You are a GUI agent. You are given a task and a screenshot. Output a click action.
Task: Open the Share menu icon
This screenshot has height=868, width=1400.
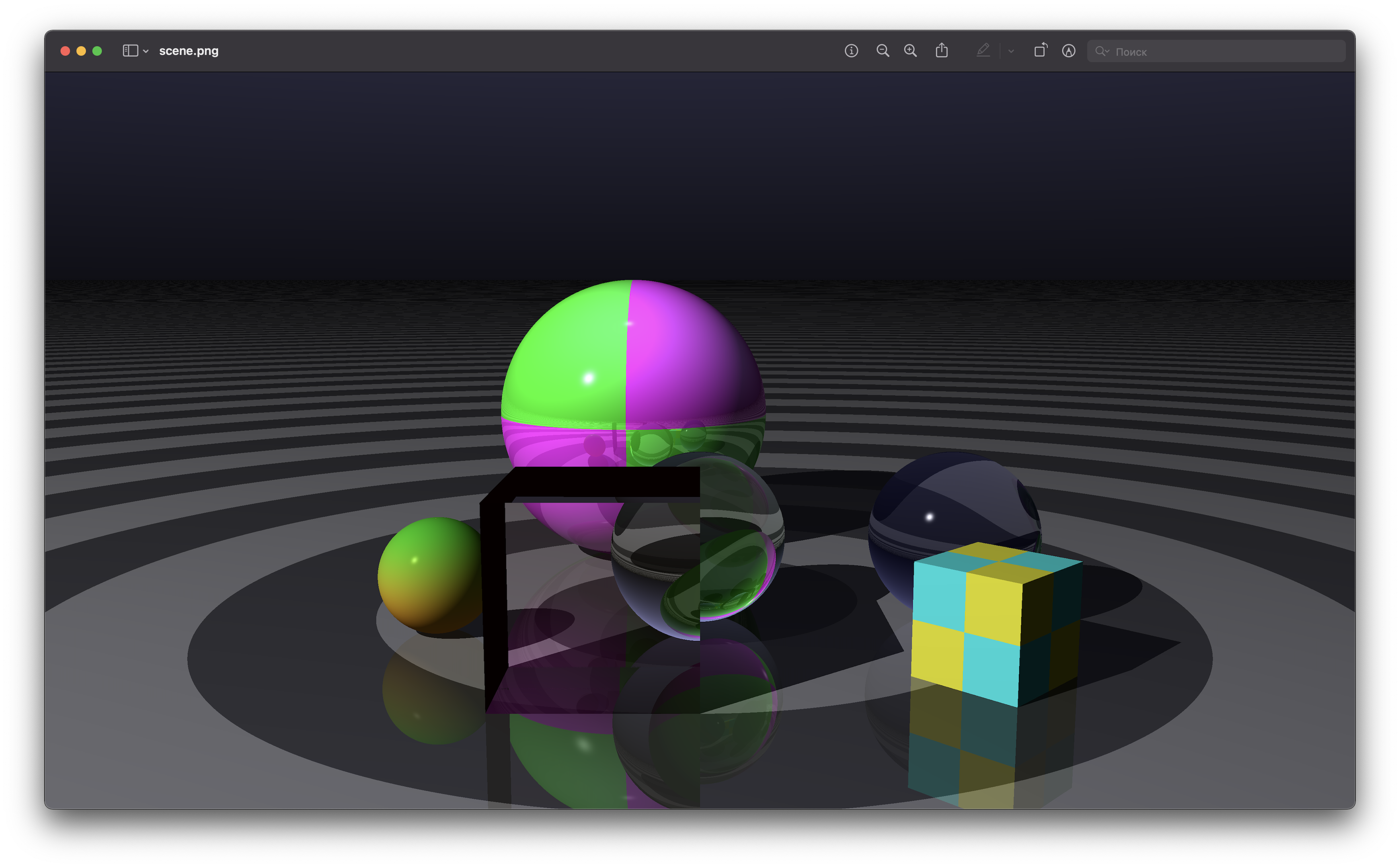tap(942, 51)
